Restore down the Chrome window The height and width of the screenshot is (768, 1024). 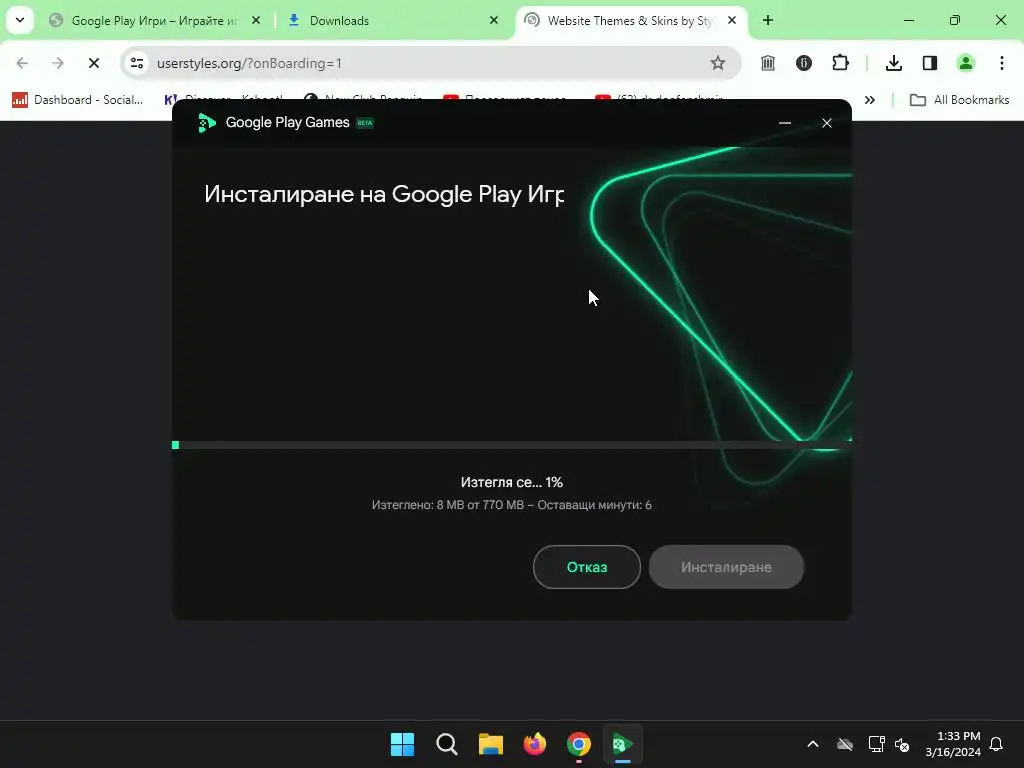coord(955,21)
